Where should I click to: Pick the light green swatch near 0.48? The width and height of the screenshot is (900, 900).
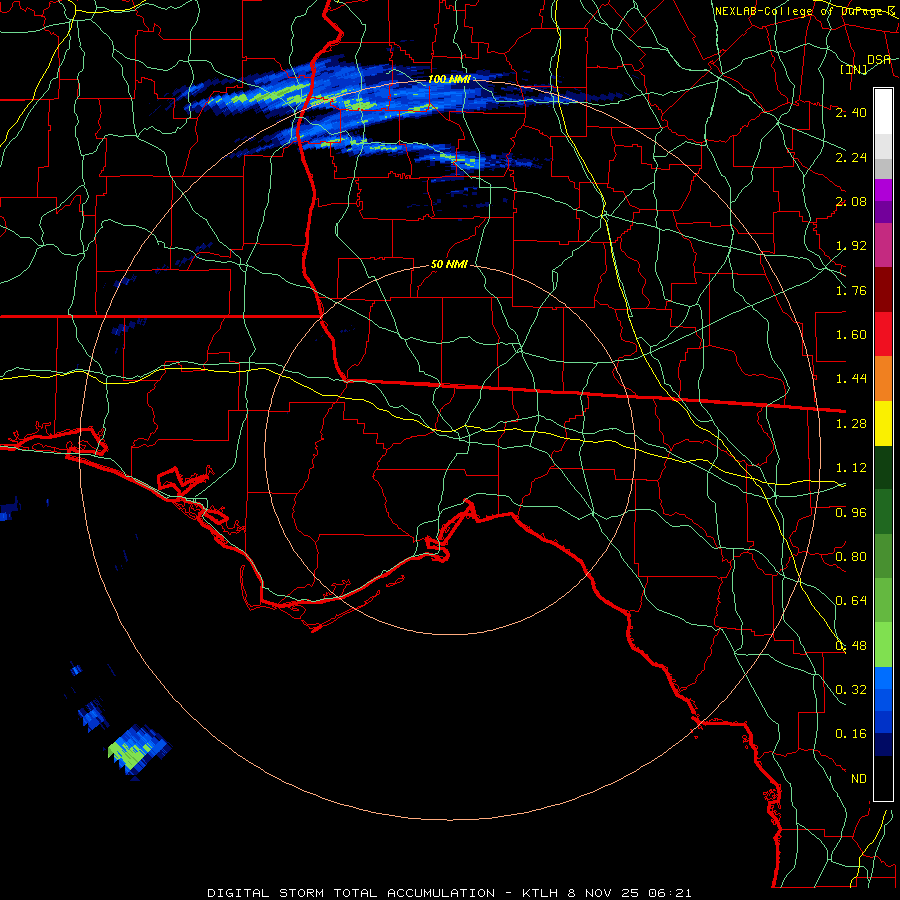[x=883, y=645]
